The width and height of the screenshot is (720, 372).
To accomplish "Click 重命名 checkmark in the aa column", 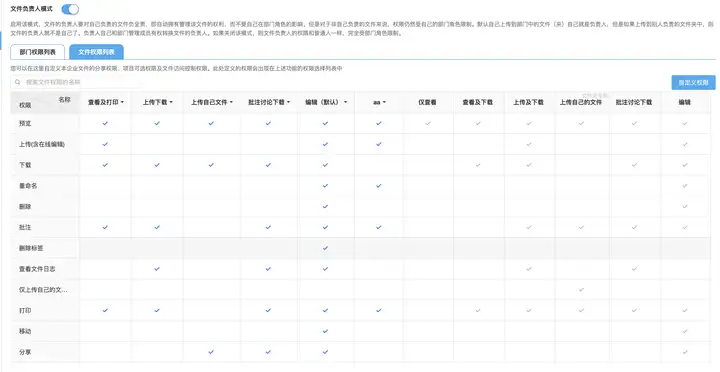I will [379, 186].
